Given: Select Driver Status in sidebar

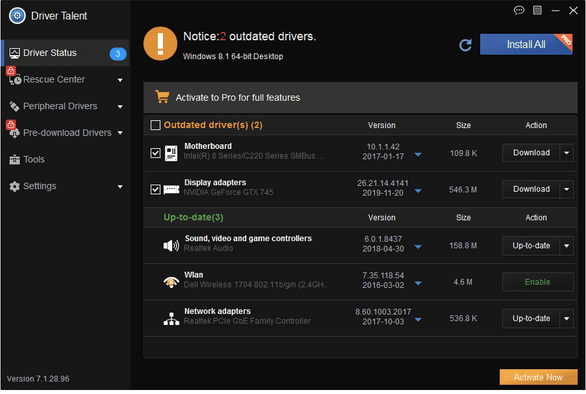Looking at the screenshot, I should point(66,53).
